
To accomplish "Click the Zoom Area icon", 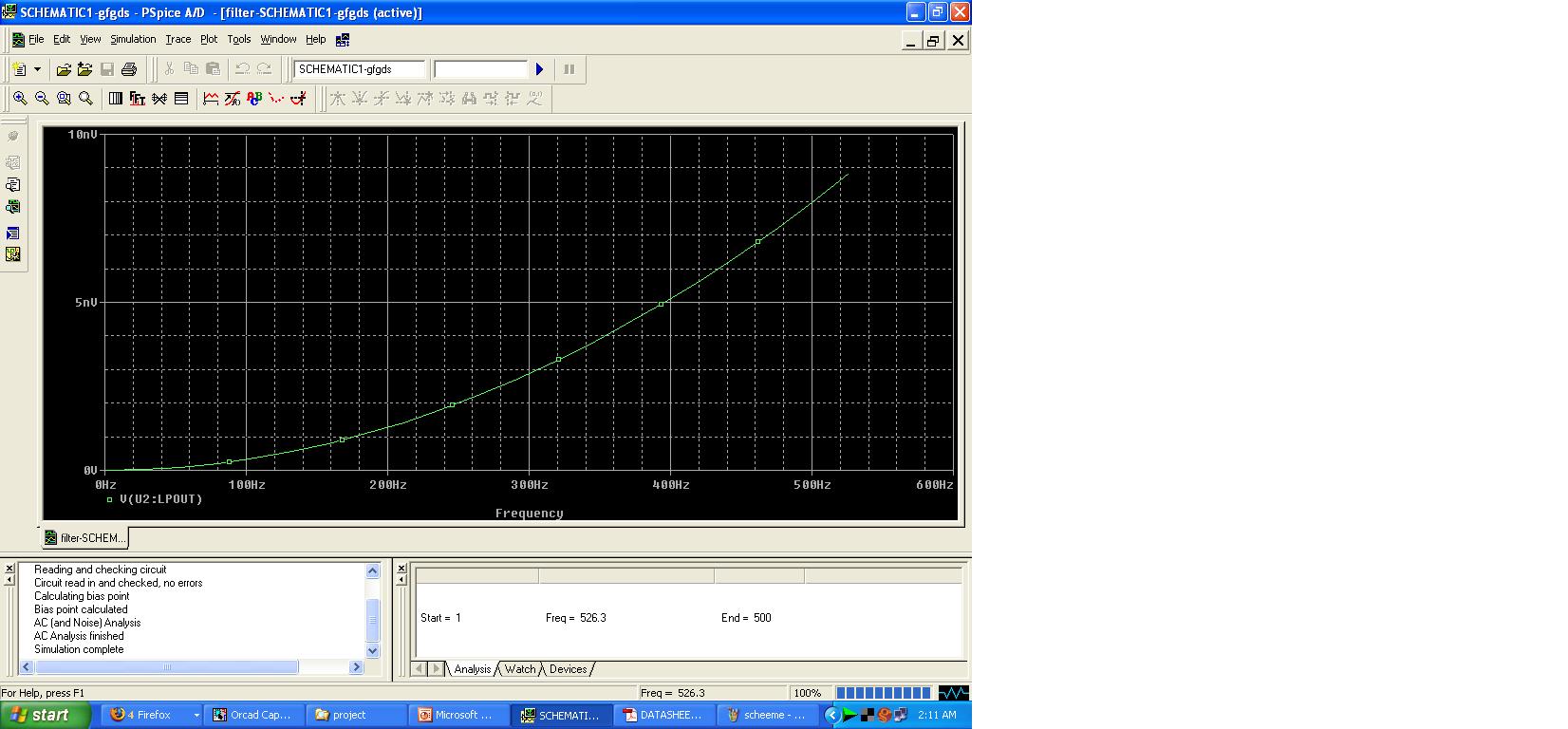I will pyautogui.click(x=64, y=98).
